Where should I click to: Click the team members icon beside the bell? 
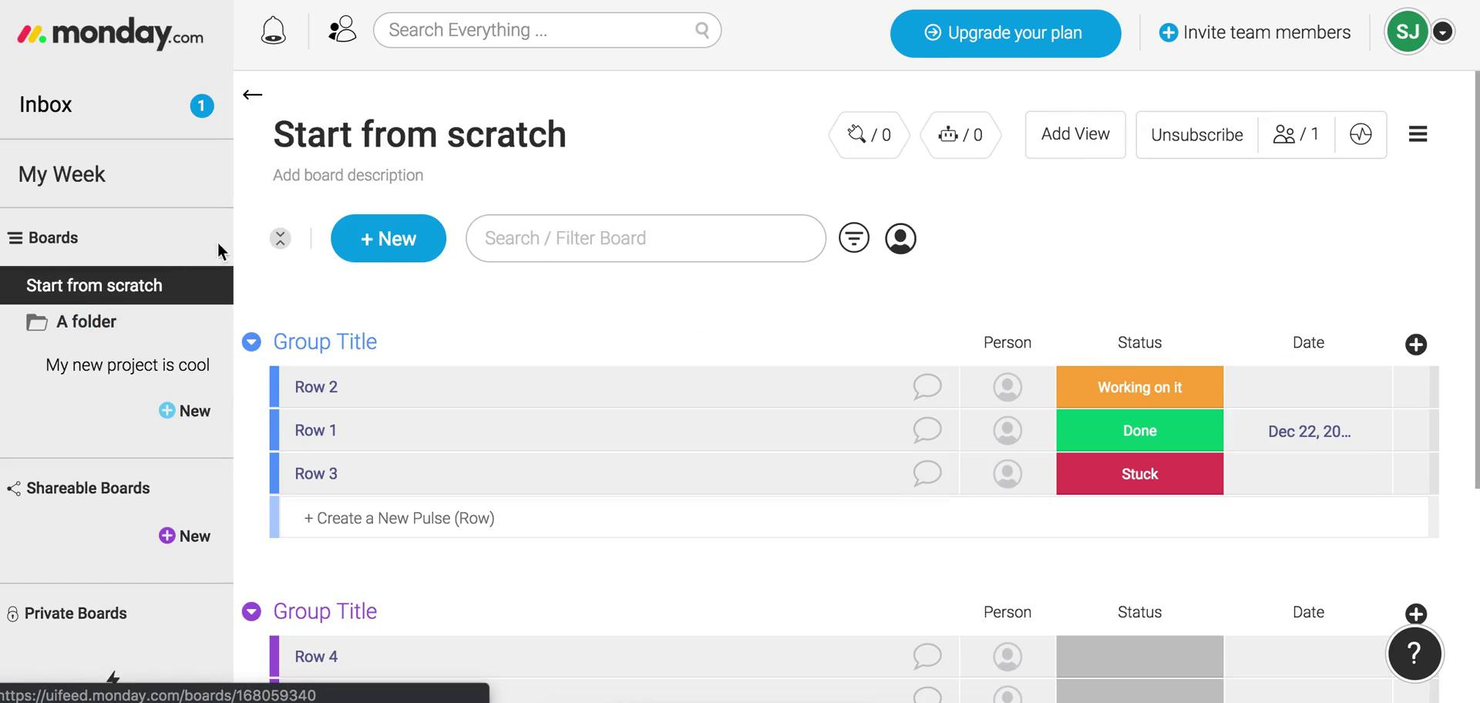coord(342,29)
